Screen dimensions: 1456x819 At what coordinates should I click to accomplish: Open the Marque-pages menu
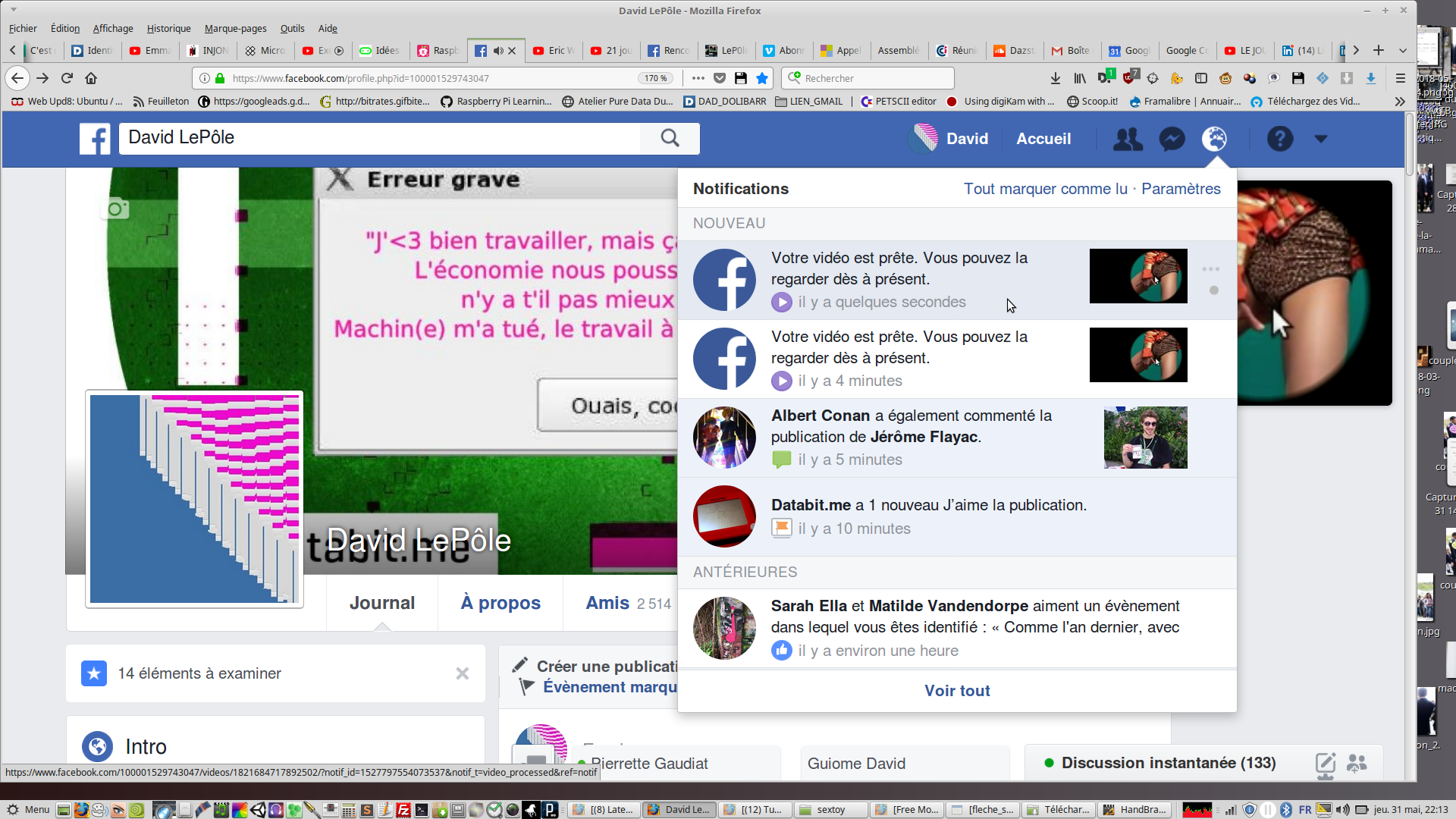point(235,28)
